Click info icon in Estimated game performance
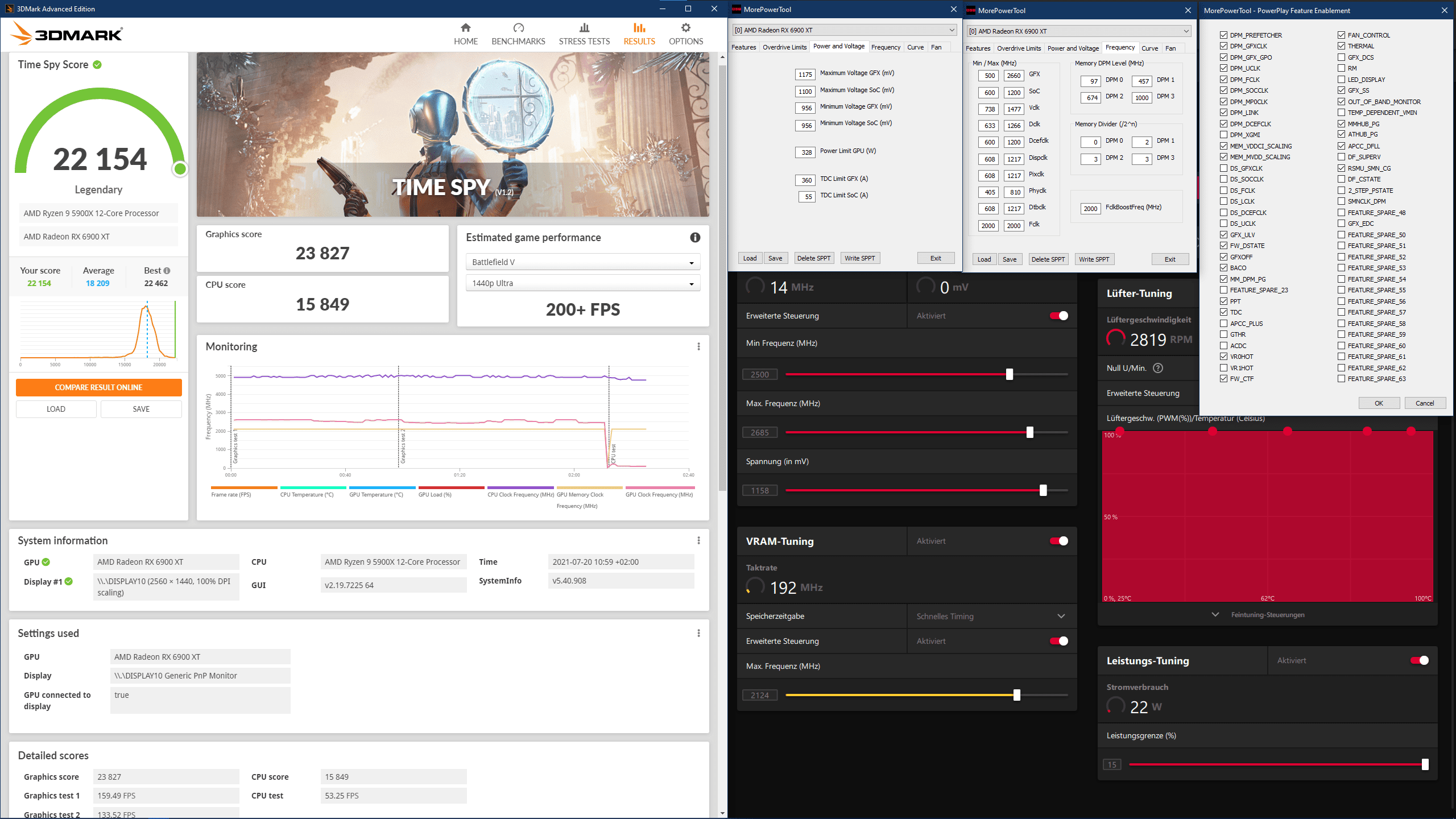This screenshot has width=1456, height=819. coord(695,238)
